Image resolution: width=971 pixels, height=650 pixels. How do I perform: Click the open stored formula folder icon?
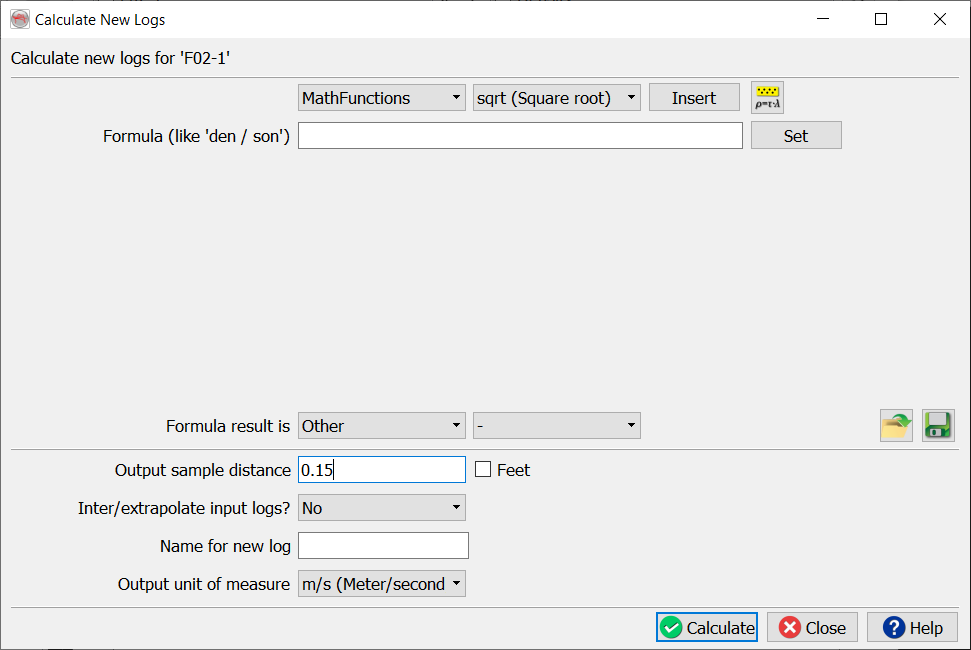point(896,426)
